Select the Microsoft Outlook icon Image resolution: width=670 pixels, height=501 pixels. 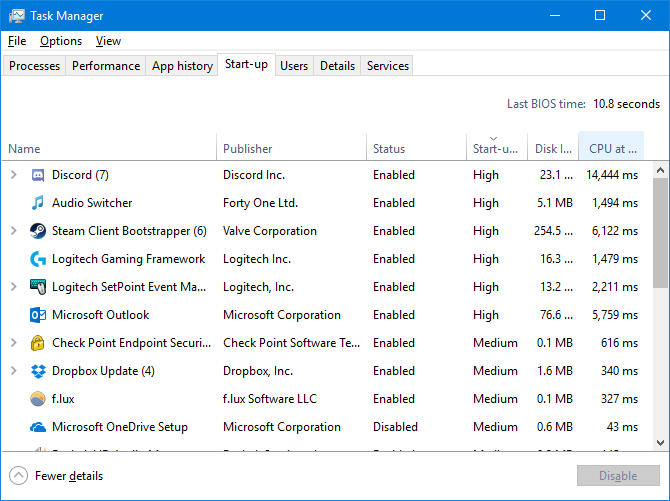click(x=38, y=315)
